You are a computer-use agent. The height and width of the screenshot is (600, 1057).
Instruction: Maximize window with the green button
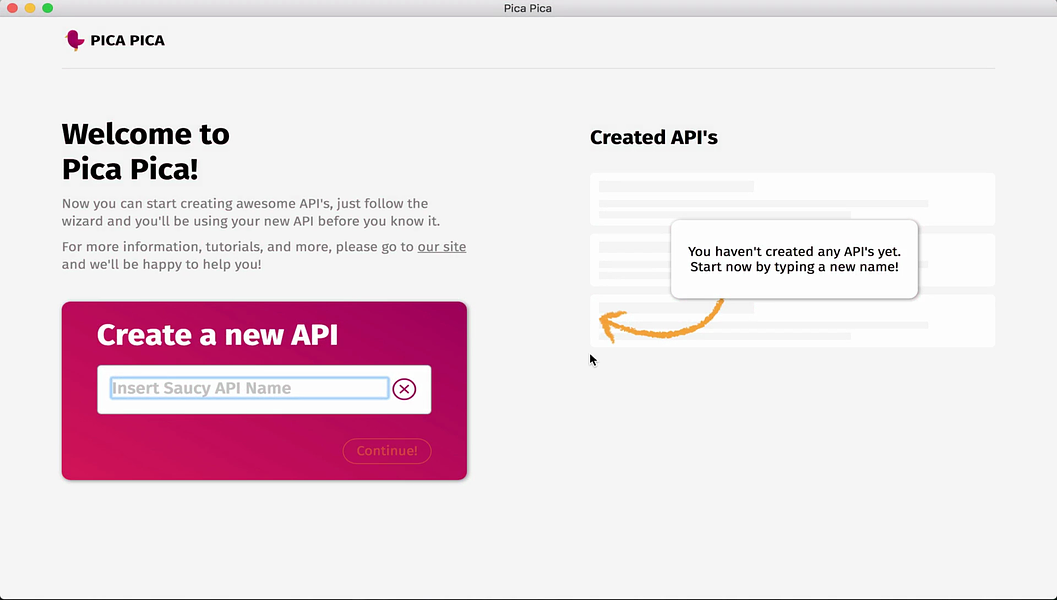click(x=47, y=8)
